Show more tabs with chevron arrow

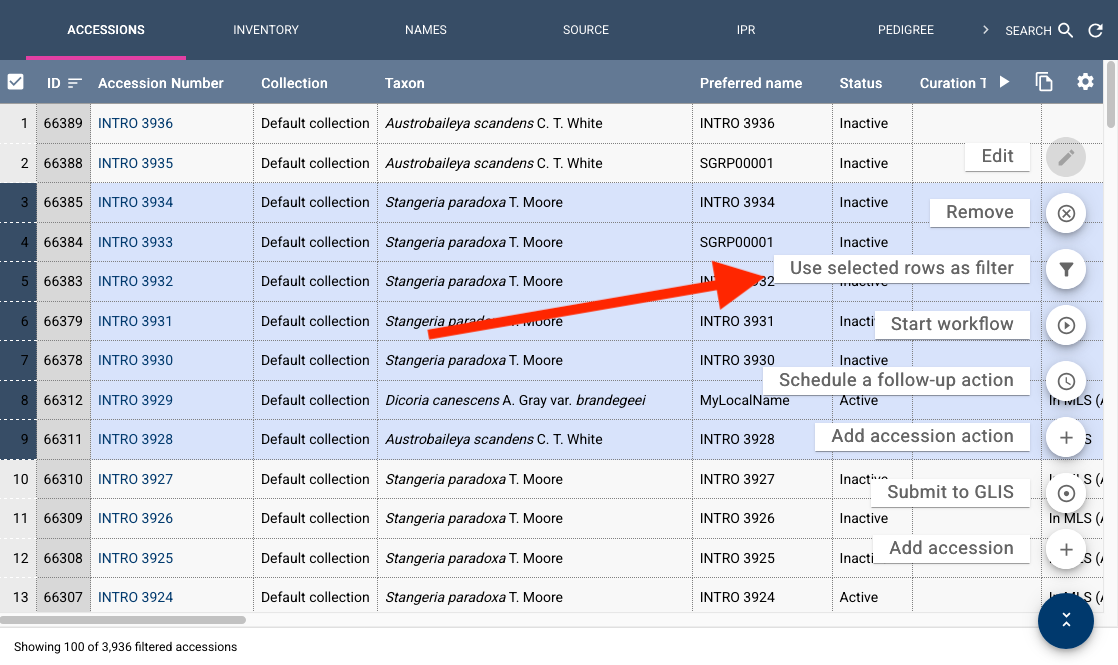pos(985,30)
